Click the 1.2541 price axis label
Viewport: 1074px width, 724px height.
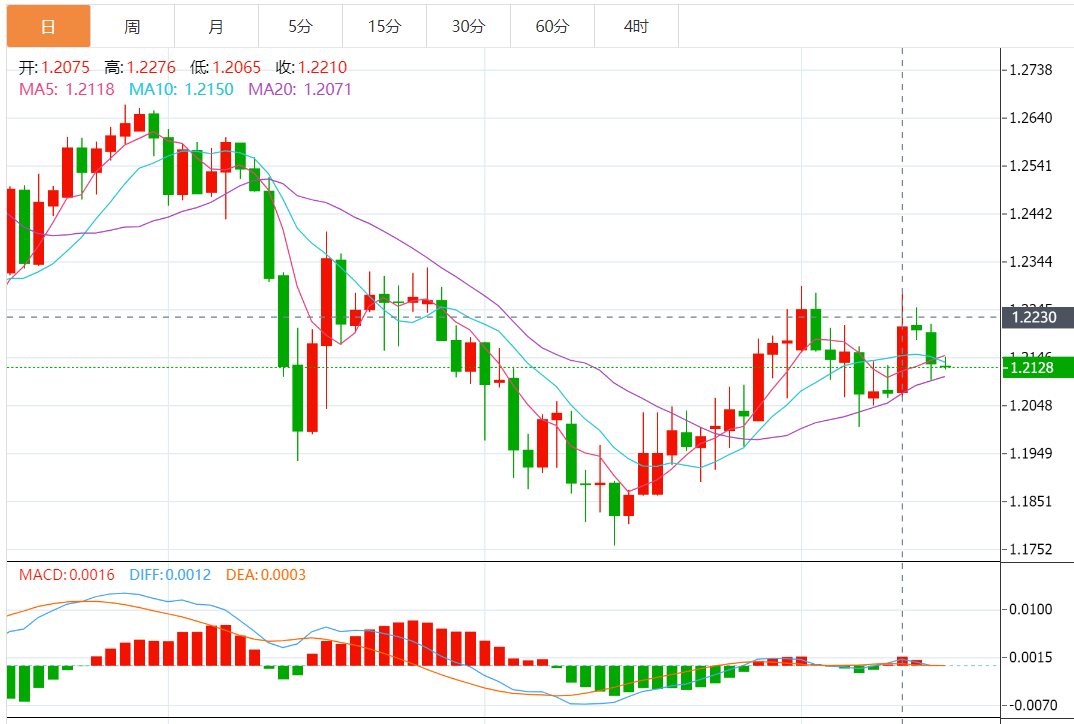coord(1031,166)
